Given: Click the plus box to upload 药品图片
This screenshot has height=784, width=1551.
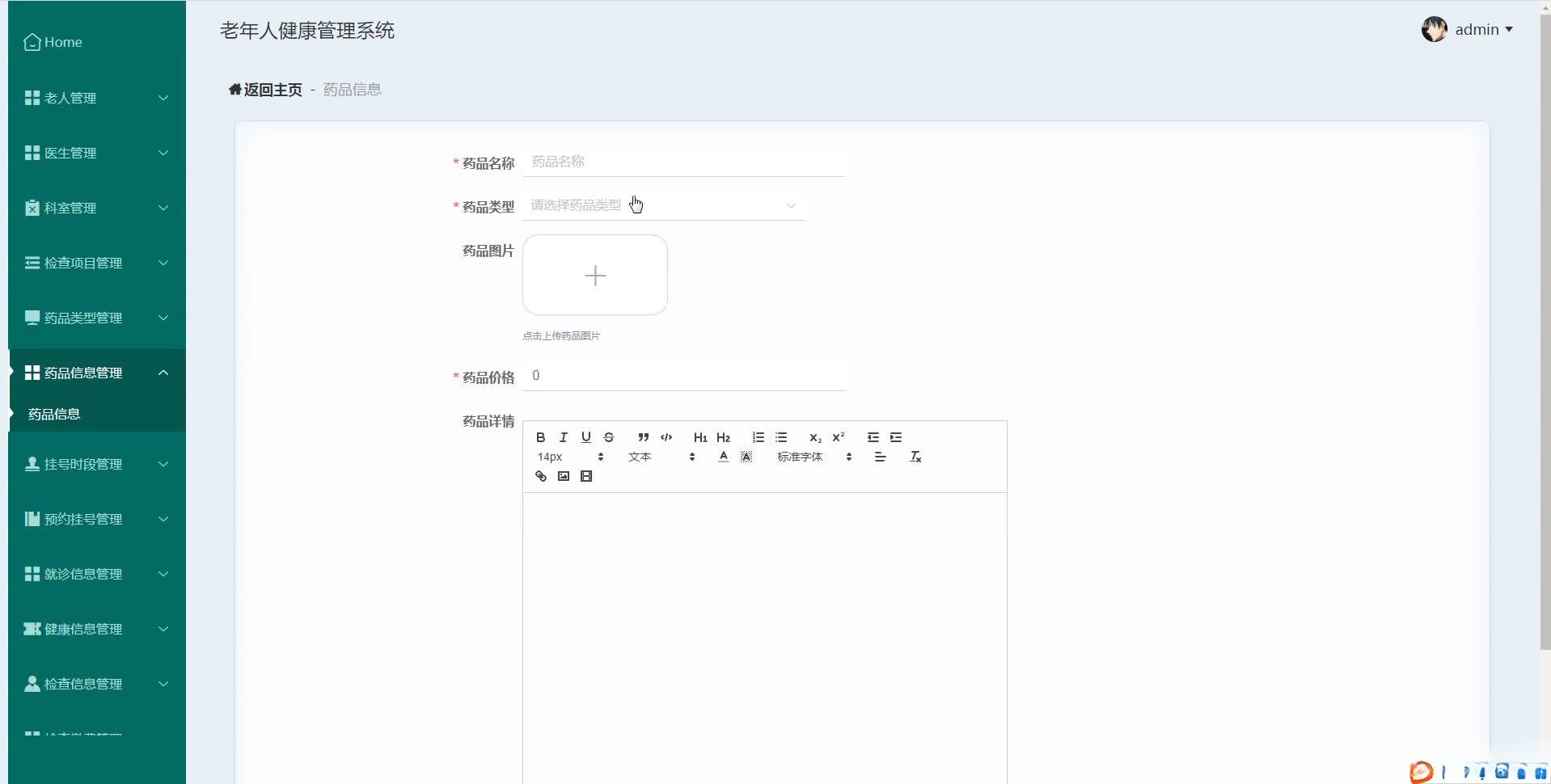Looking at the screenshot, I should 595,275.
